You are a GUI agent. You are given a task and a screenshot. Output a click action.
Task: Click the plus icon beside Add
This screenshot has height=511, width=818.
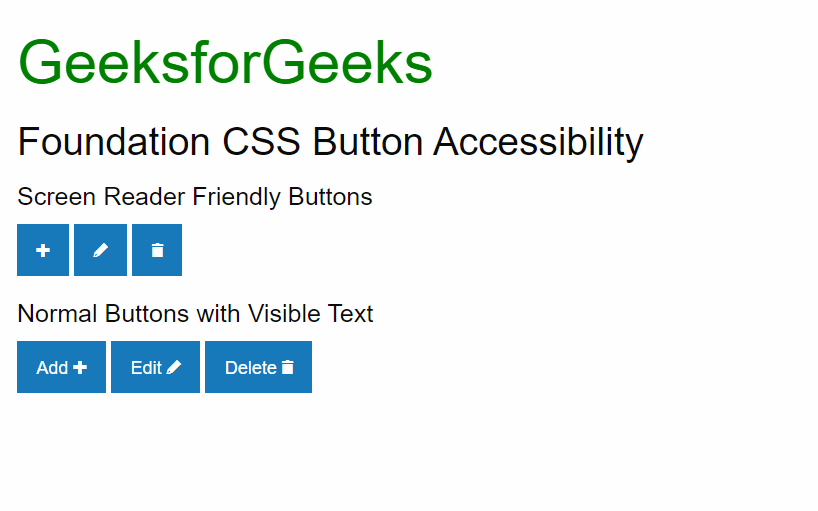tap(80, 367)
